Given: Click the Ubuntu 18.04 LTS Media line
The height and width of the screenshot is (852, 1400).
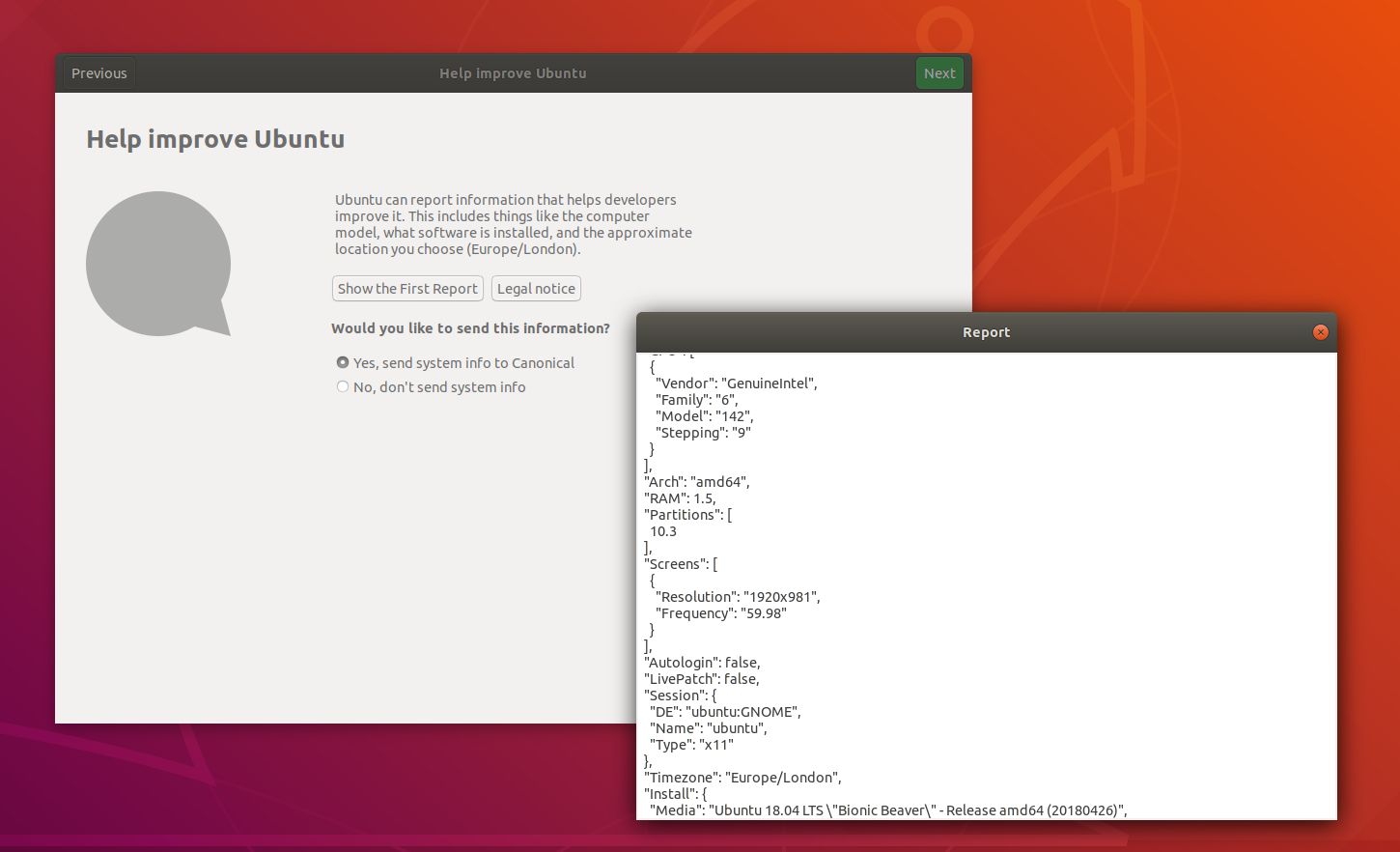Looking at the screenshot, I should coord(884,809).
